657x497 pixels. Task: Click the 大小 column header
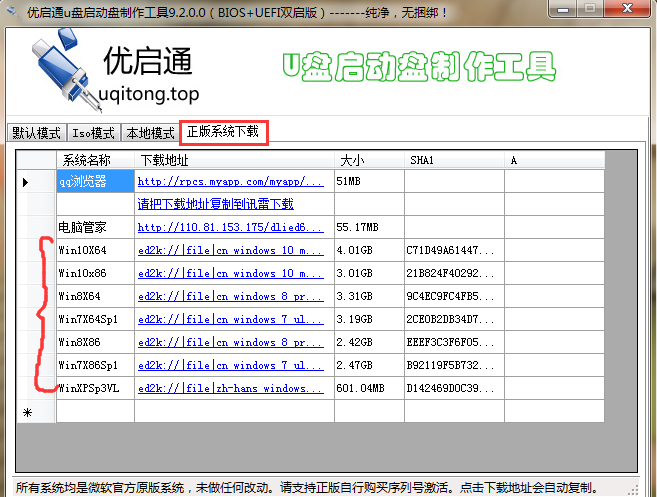click(x=368, y=160)
